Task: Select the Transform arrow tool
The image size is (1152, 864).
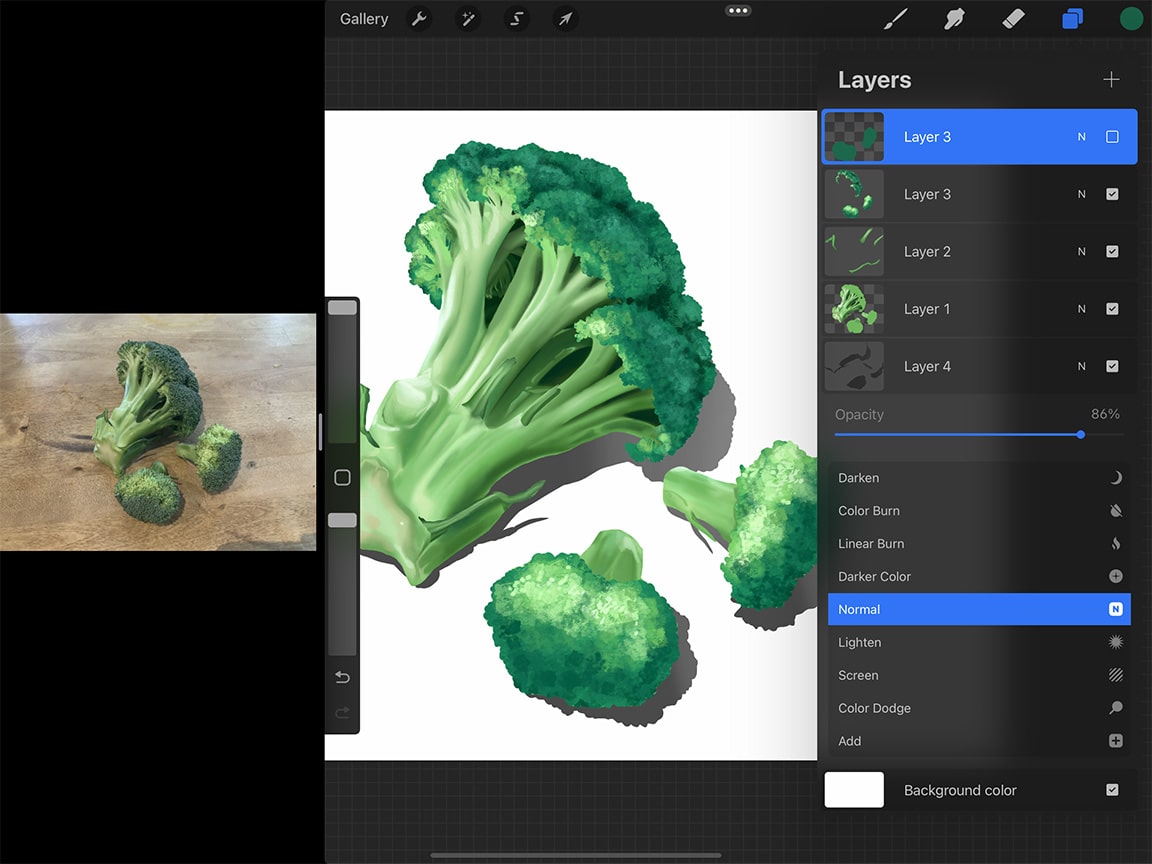Action: 564,18
